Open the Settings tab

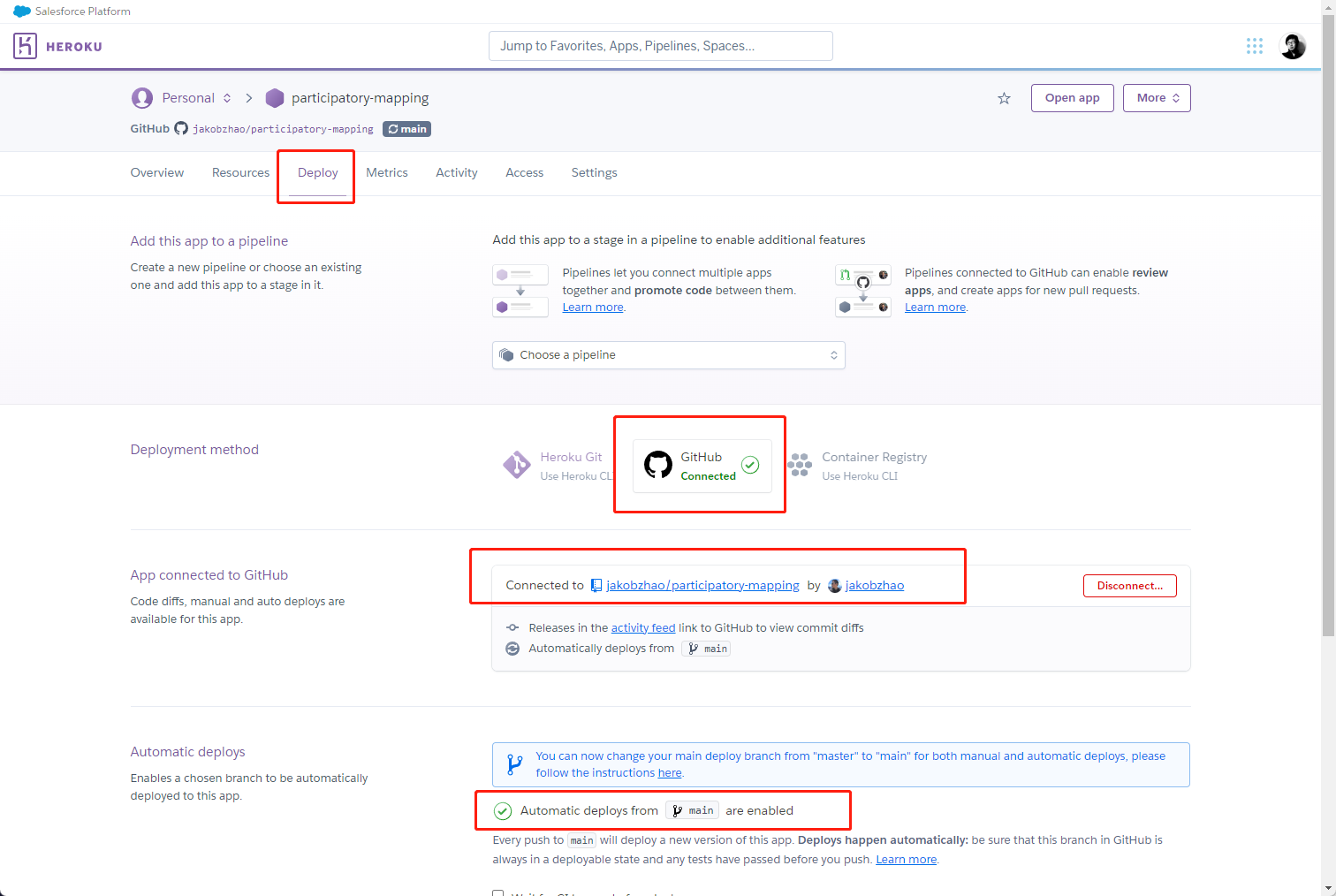tap(595, 172)
